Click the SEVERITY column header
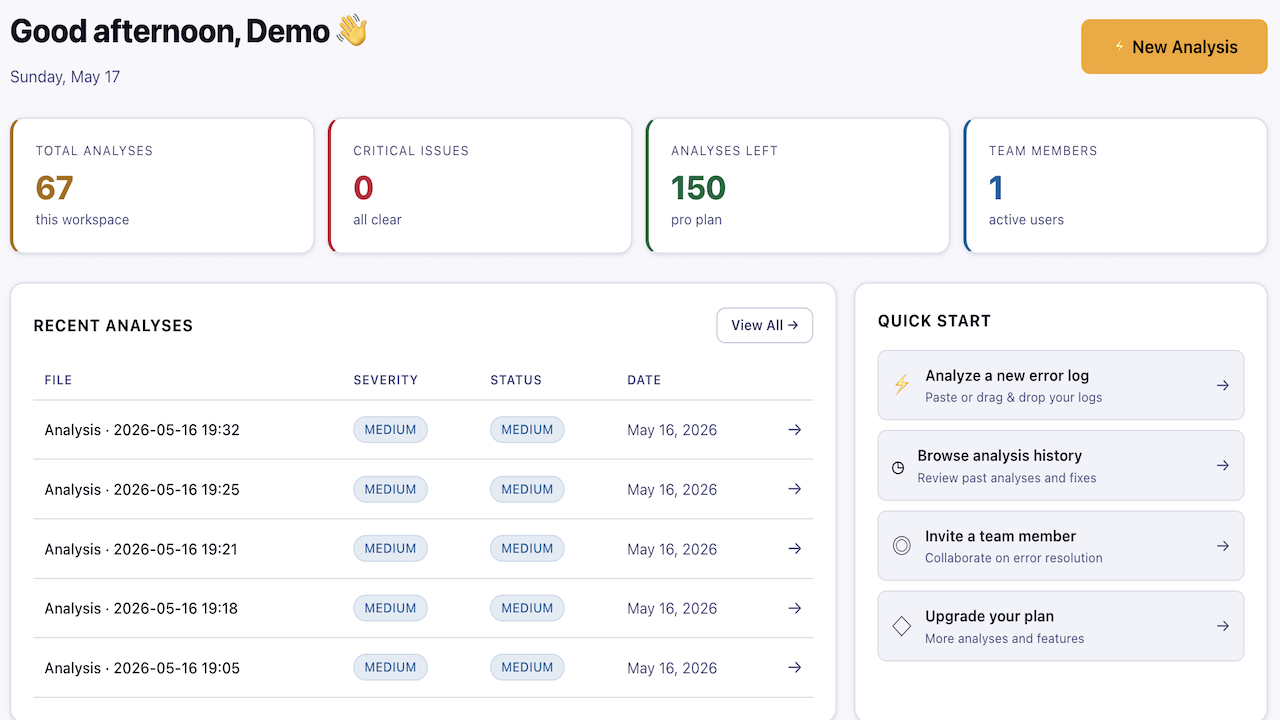The image size is (1280, 720). coord(386,380)
